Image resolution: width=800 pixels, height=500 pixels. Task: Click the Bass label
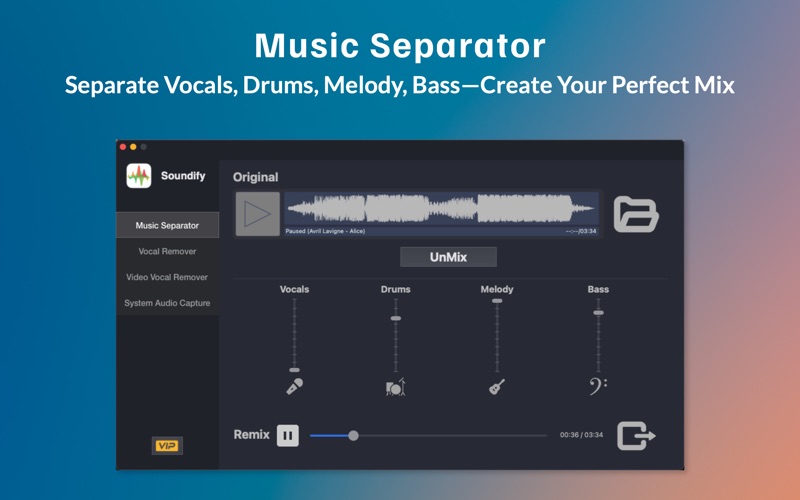point(598,289)
